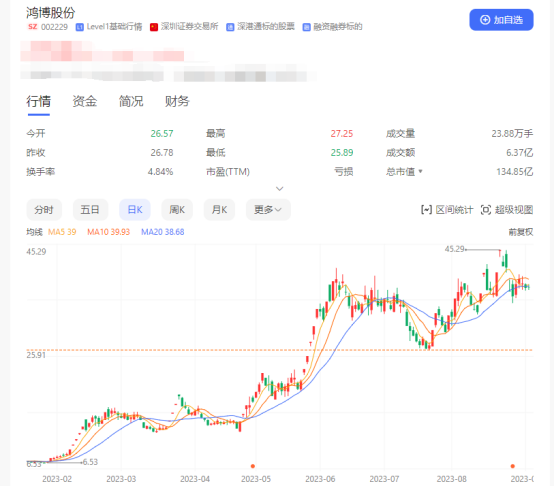Select the 月K chart period
The width and height of the screenshot is (554, 487).
219,210
